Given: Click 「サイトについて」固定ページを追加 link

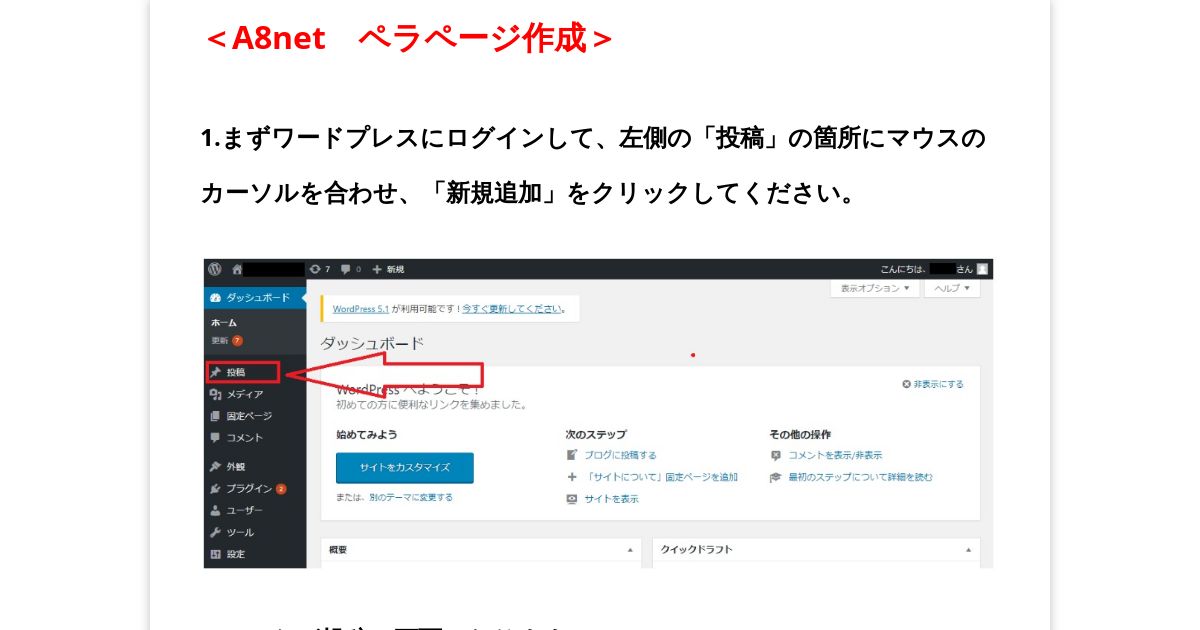Looking at the screenshot, I should [661, 477].
